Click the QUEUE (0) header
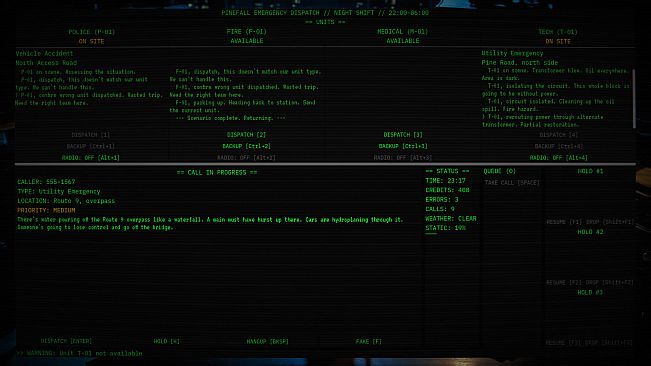Image resolution: width=651 pixels, height=366 pixels. (x=499, y=171)
